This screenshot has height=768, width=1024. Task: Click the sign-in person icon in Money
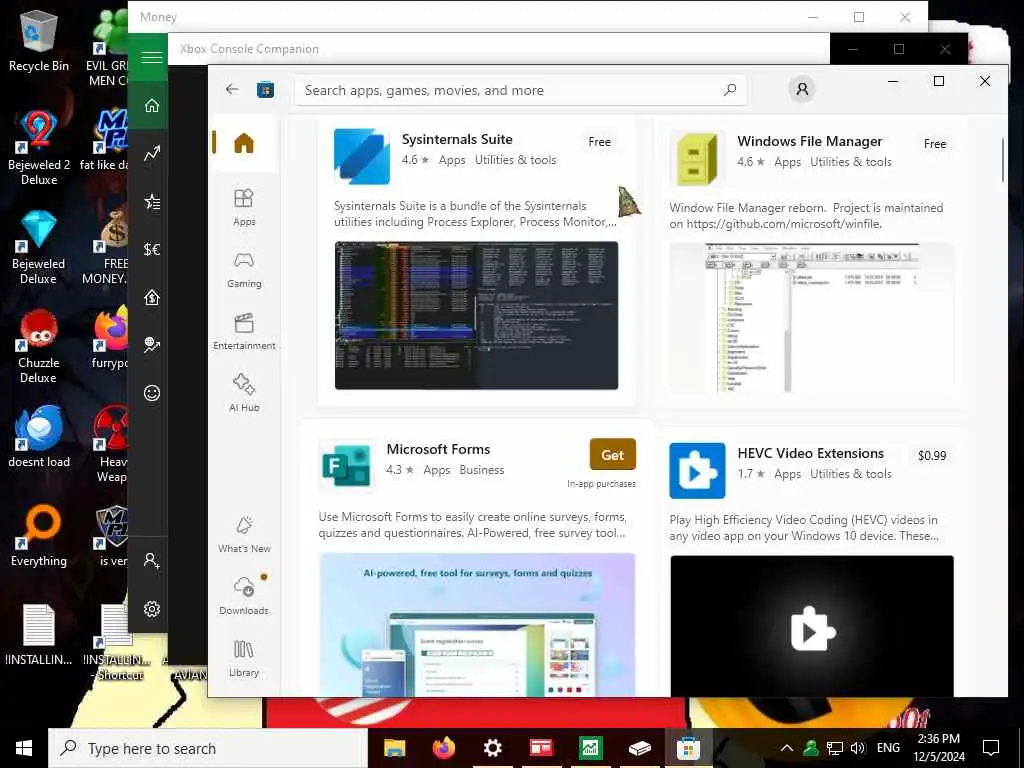coord(152,560)
